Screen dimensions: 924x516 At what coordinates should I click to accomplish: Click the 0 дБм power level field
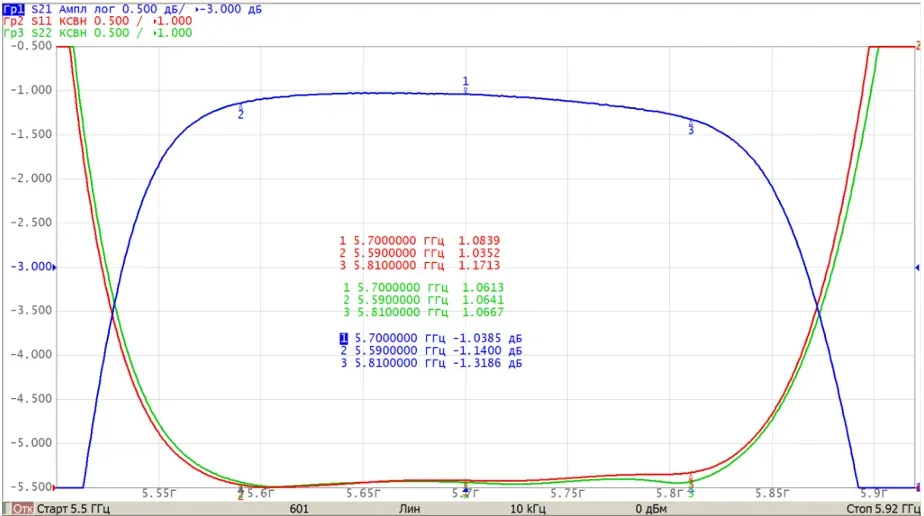[651, 509]
